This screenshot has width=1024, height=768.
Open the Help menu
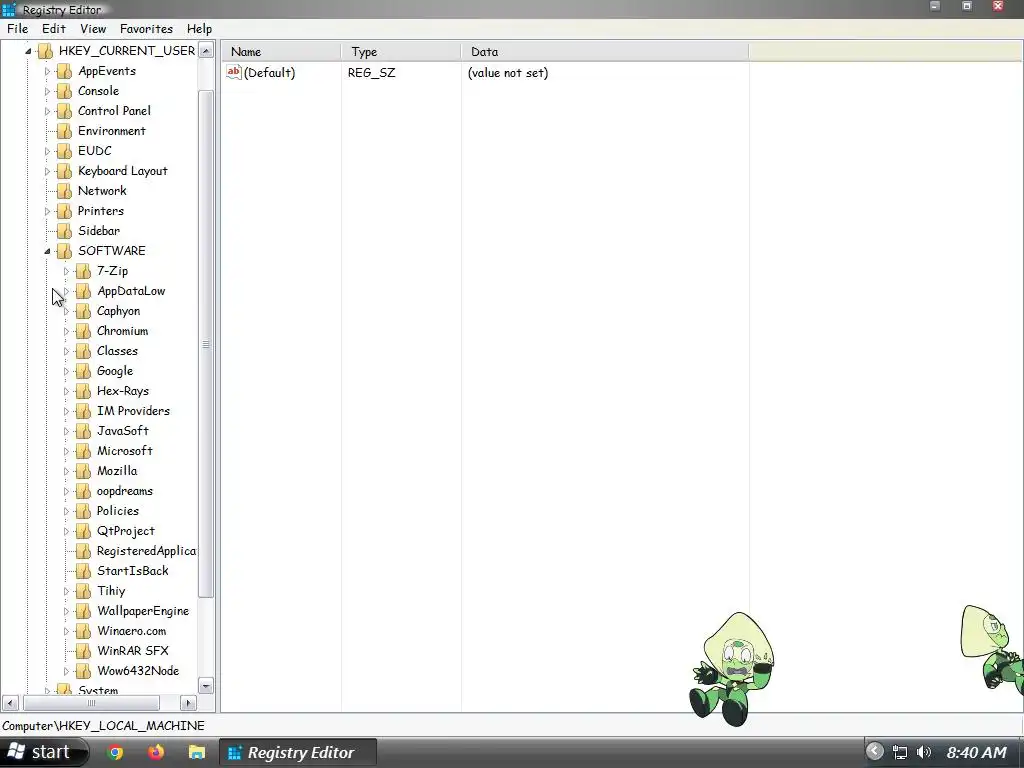pyautogui.click(x=199, y=29)
